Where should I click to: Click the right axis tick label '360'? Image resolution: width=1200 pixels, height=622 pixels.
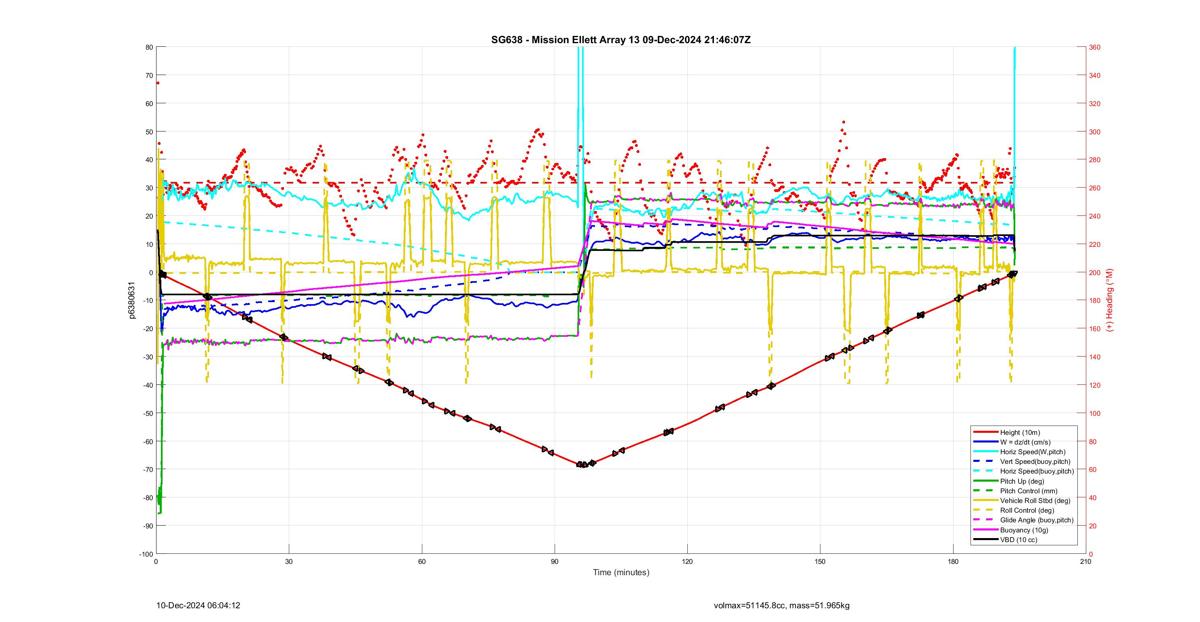[x=1094, y=47]
